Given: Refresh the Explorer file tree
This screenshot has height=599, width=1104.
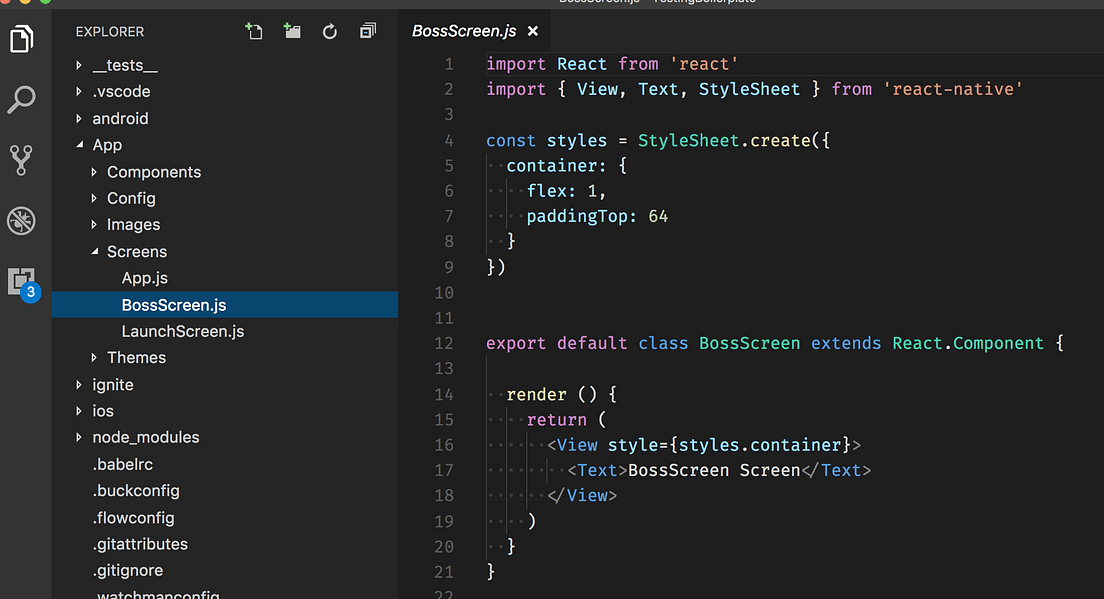Looking at the screenshot, I should pyautogui.click(x=330, y=32).
